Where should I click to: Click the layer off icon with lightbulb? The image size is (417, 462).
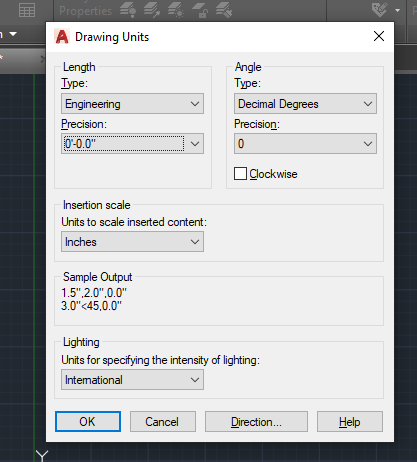(x=128, y=10)
